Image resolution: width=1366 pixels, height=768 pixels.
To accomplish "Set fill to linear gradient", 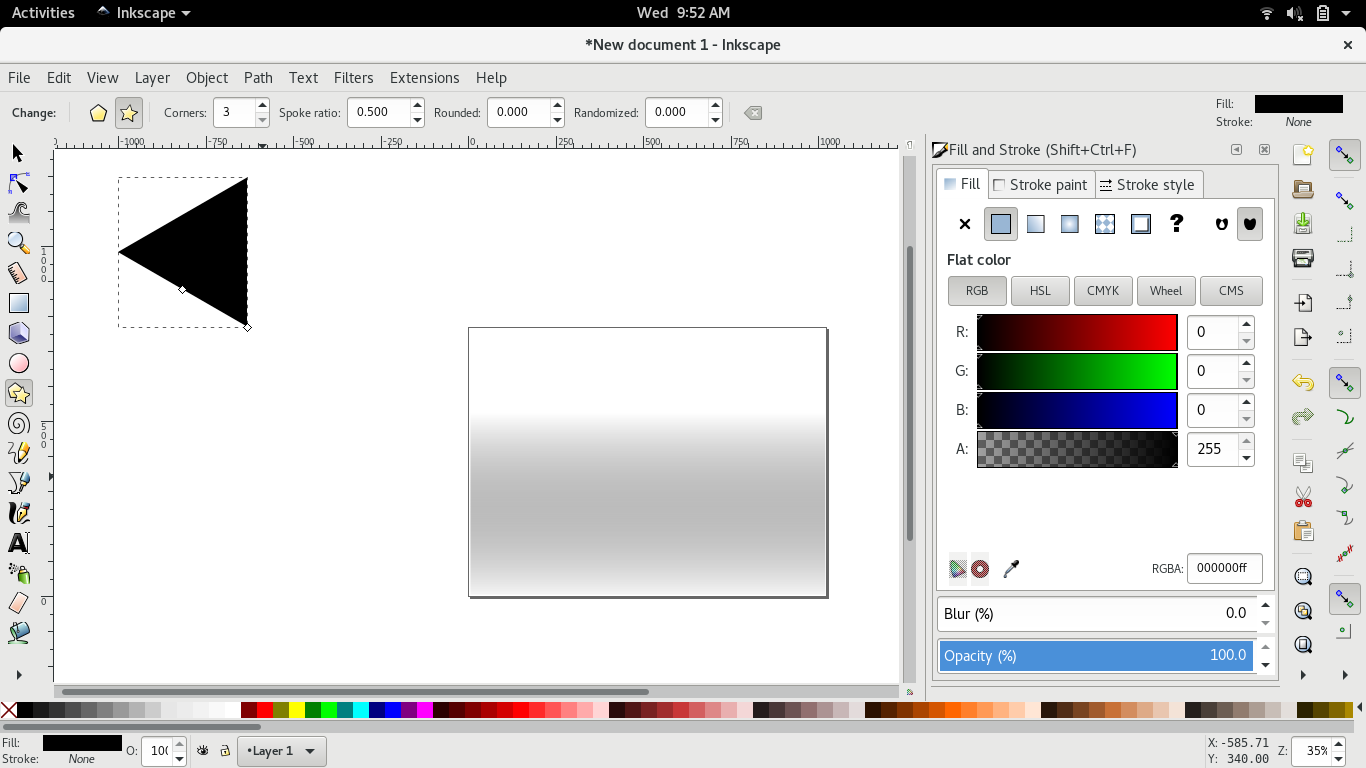I will coord(1036,224).
